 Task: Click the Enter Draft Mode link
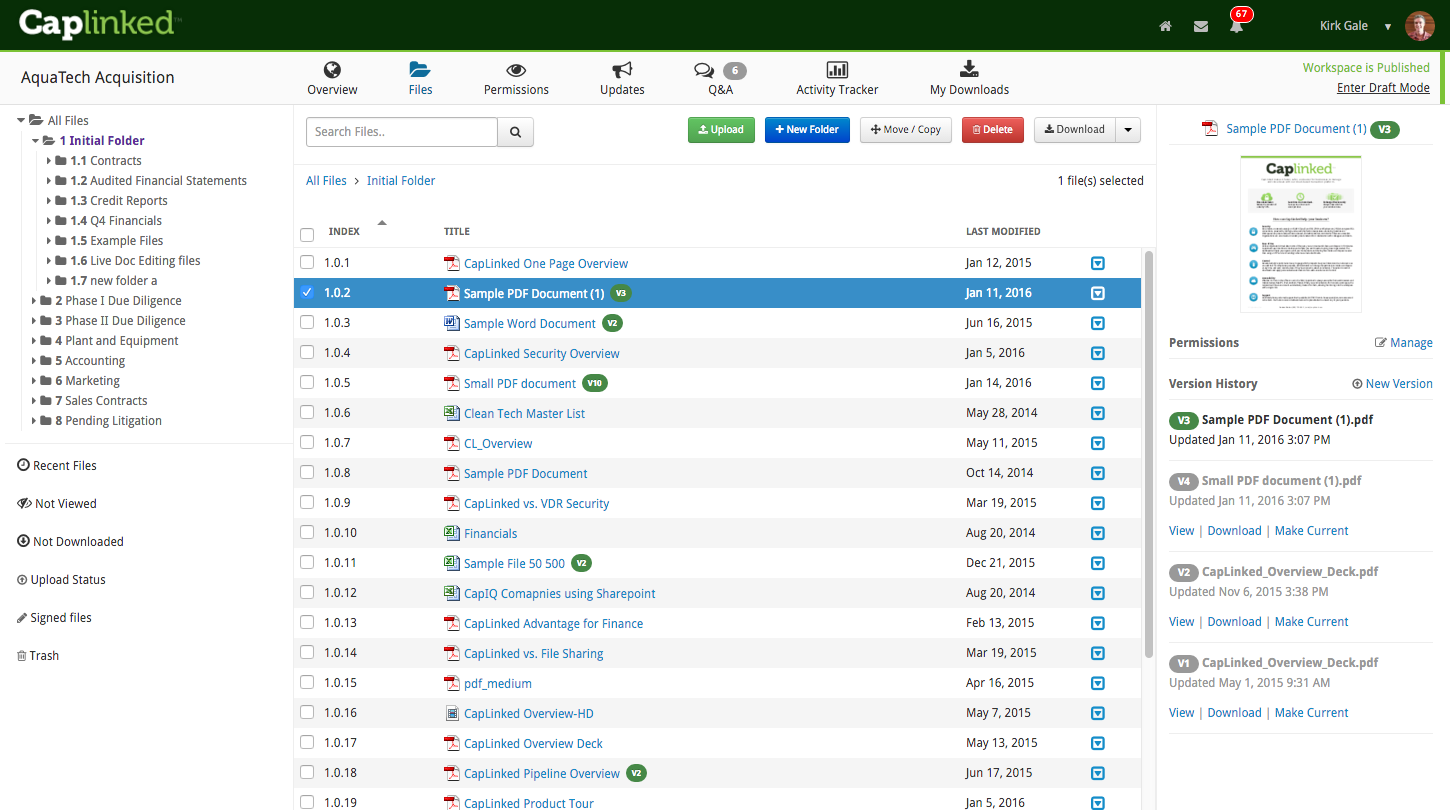[x=1383, y=88]
